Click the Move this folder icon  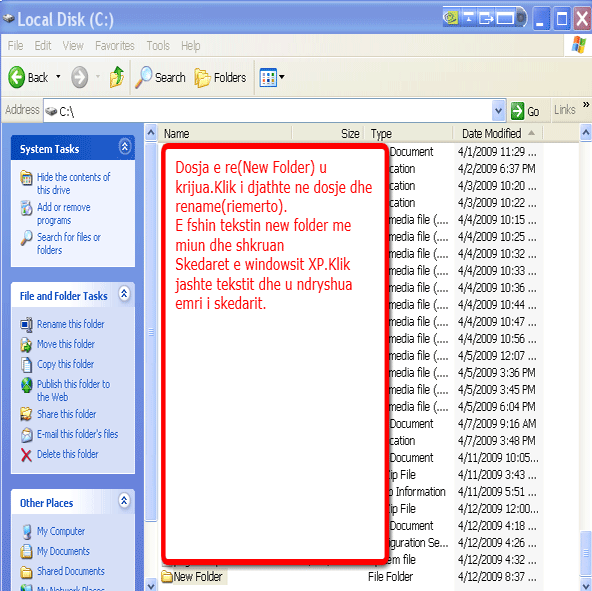[x=26, y=344]
